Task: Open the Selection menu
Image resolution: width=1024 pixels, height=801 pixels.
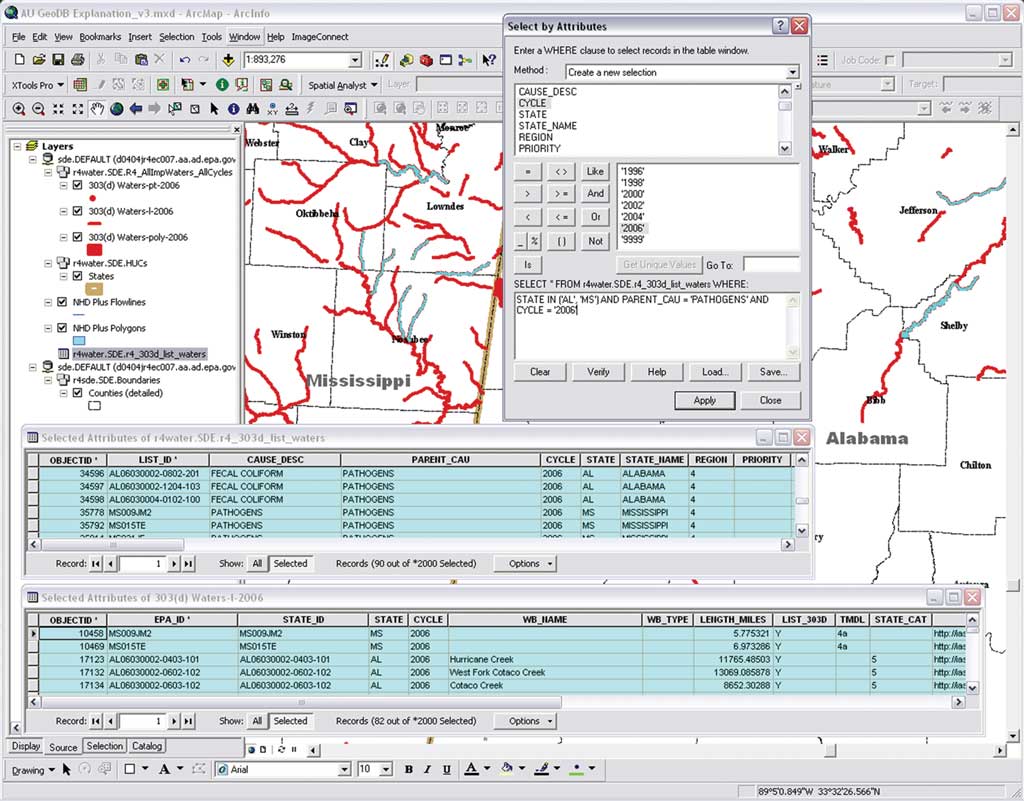Action: [x=176, y=37]
